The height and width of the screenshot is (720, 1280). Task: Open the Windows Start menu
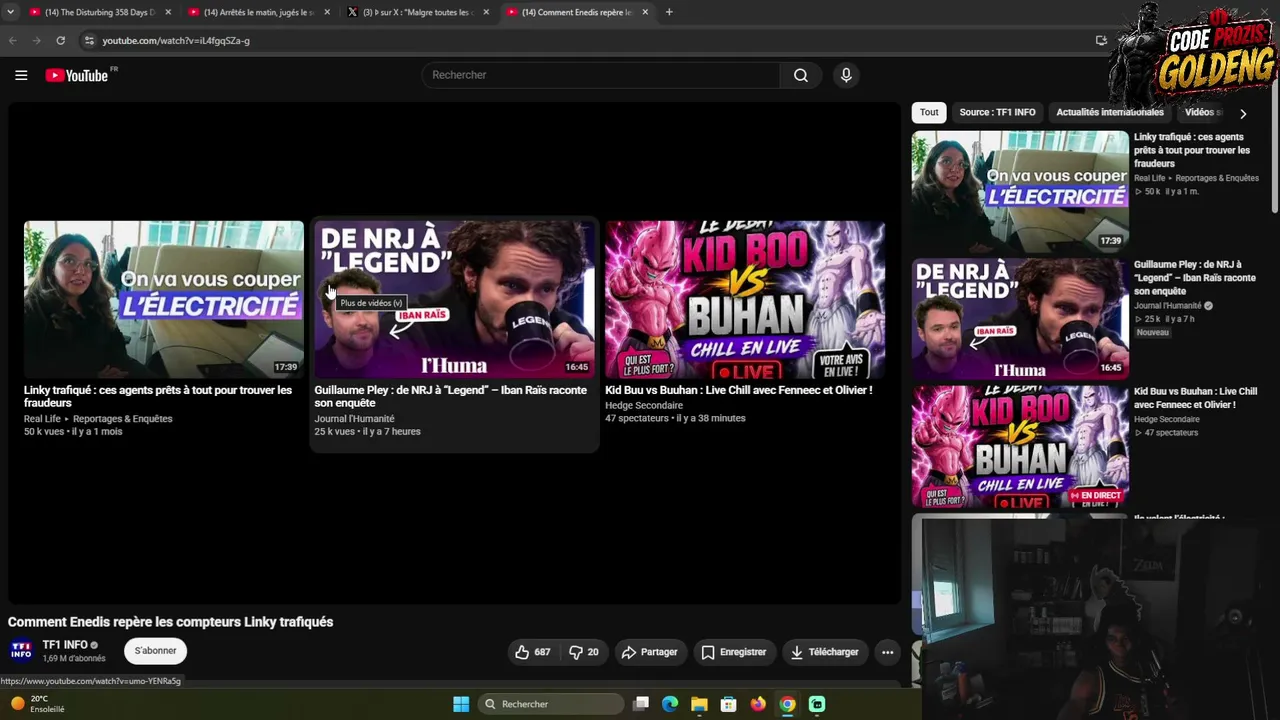click(461, 704)
